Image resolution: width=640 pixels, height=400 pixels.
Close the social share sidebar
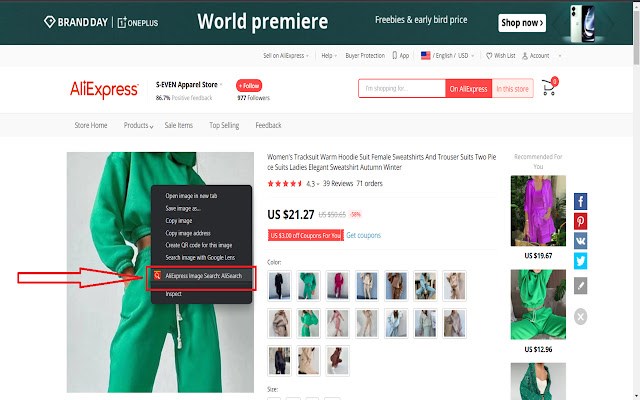580,316
